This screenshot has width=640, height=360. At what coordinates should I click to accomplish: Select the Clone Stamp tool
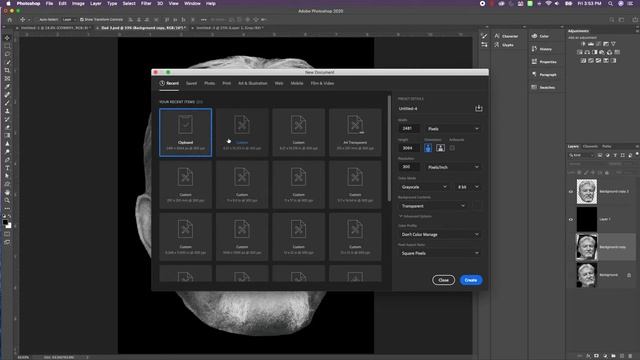(7, 111)
